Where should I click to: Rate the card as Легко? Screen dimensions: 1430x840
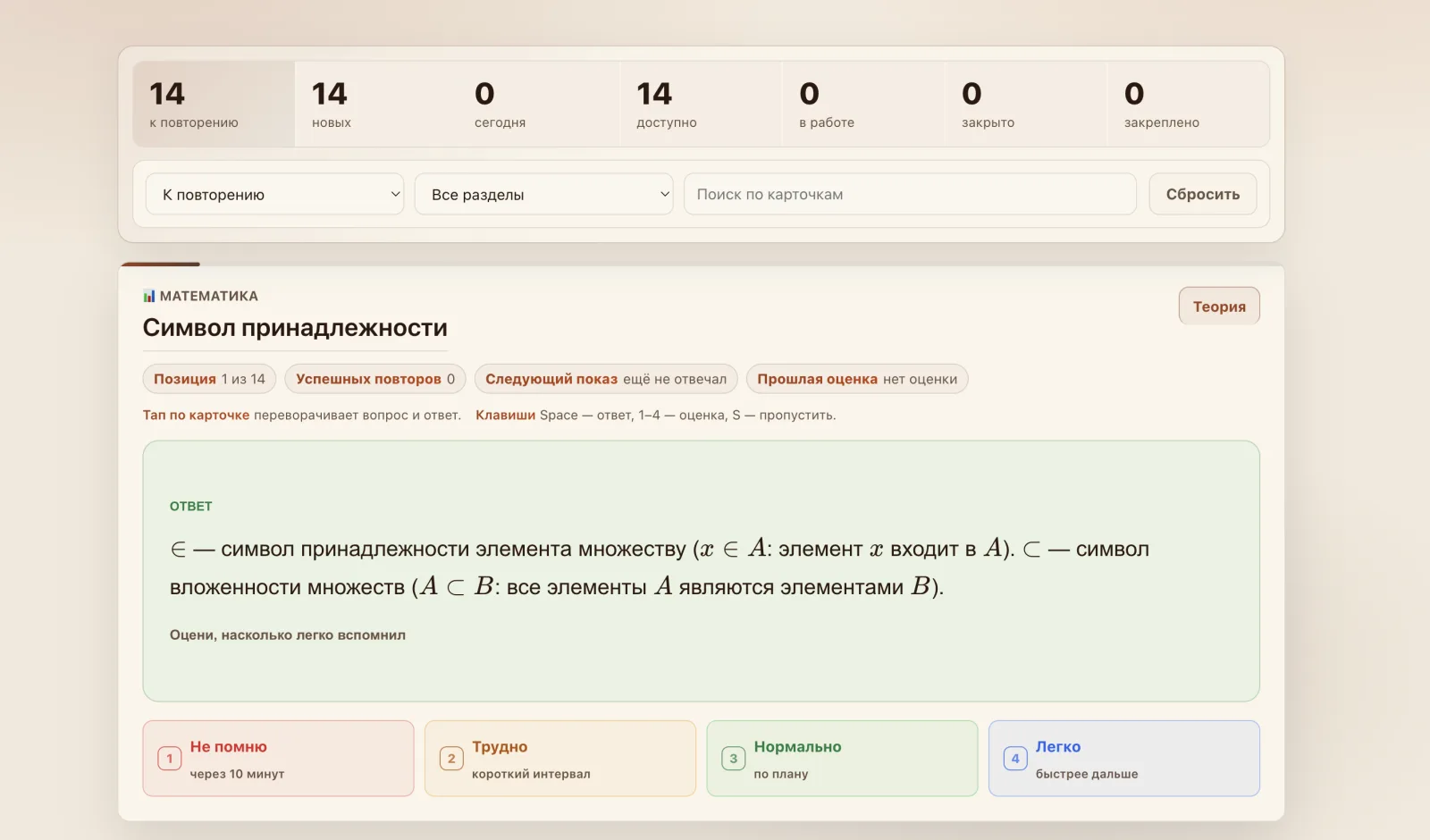coord(1124,759)
